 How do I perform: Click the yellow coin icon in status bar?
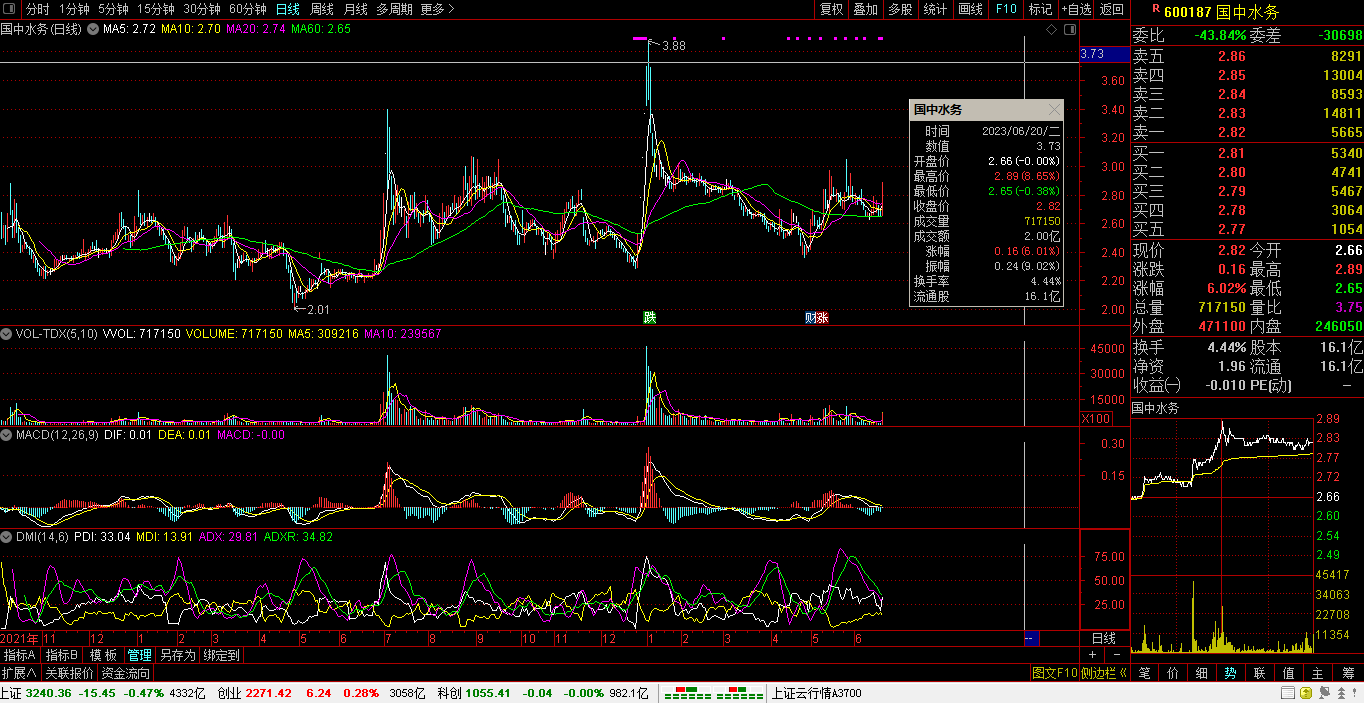[1306, 693]
